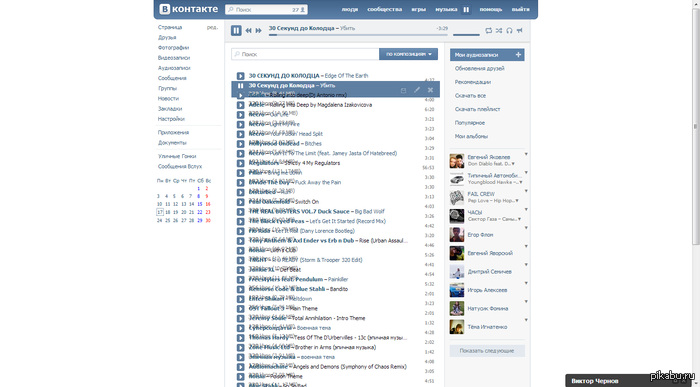Adjust the player volume slider
Image resolution: width=700 pixels, height=387 pixels.
466,34
